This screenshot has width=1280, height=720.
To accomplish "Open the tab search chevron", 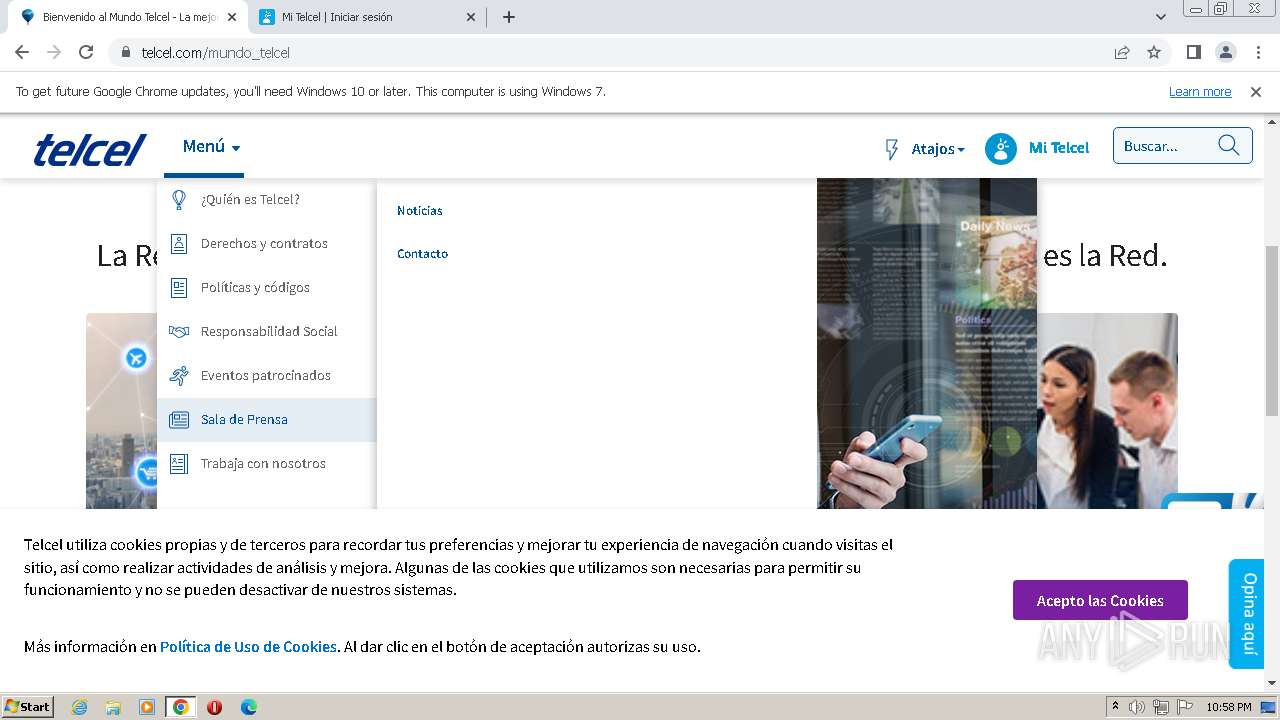I will point(1161,17).
